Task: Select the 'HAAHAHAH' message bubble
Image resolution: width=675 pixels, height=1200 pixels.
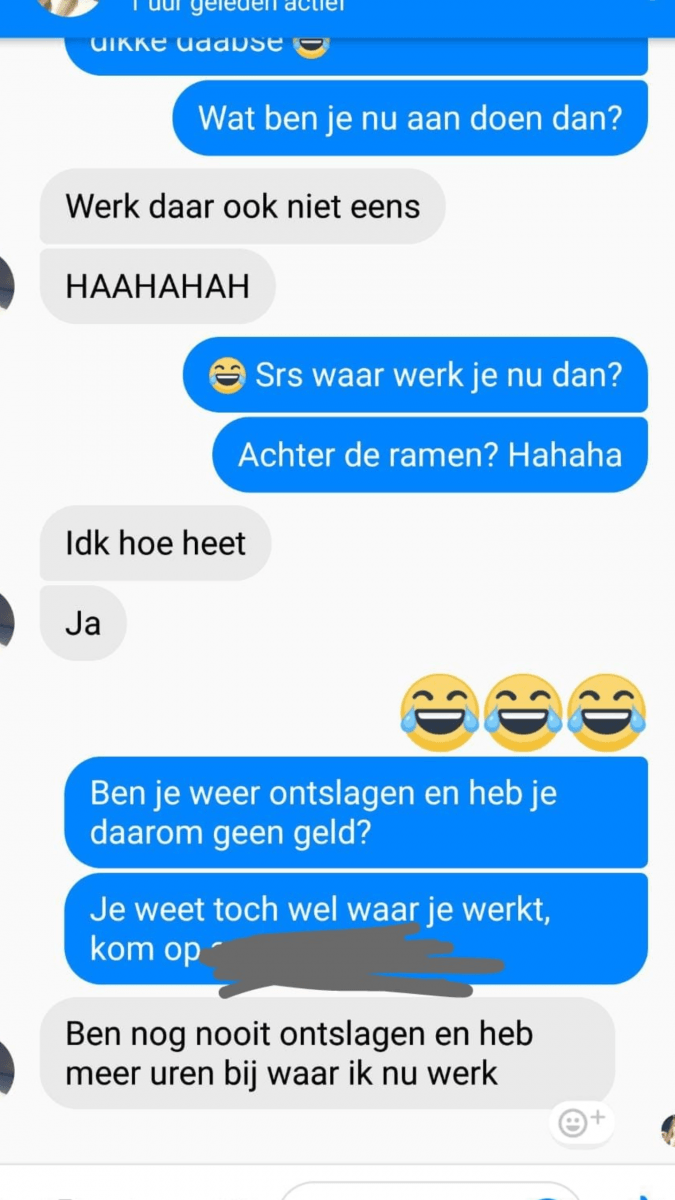Action: pyautogui.click(x=157, y=287)
